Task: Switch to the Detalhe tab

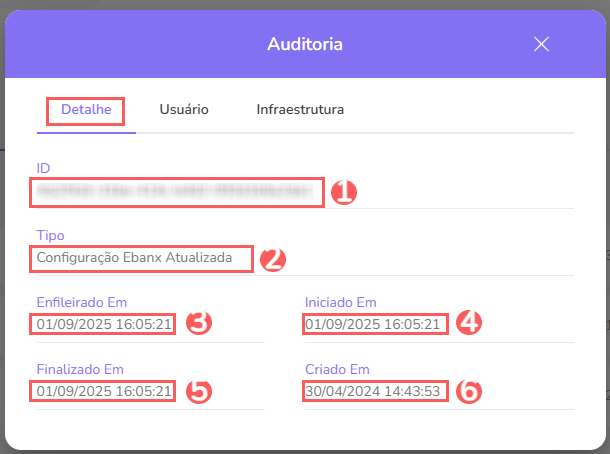Action: coord(86,110)
